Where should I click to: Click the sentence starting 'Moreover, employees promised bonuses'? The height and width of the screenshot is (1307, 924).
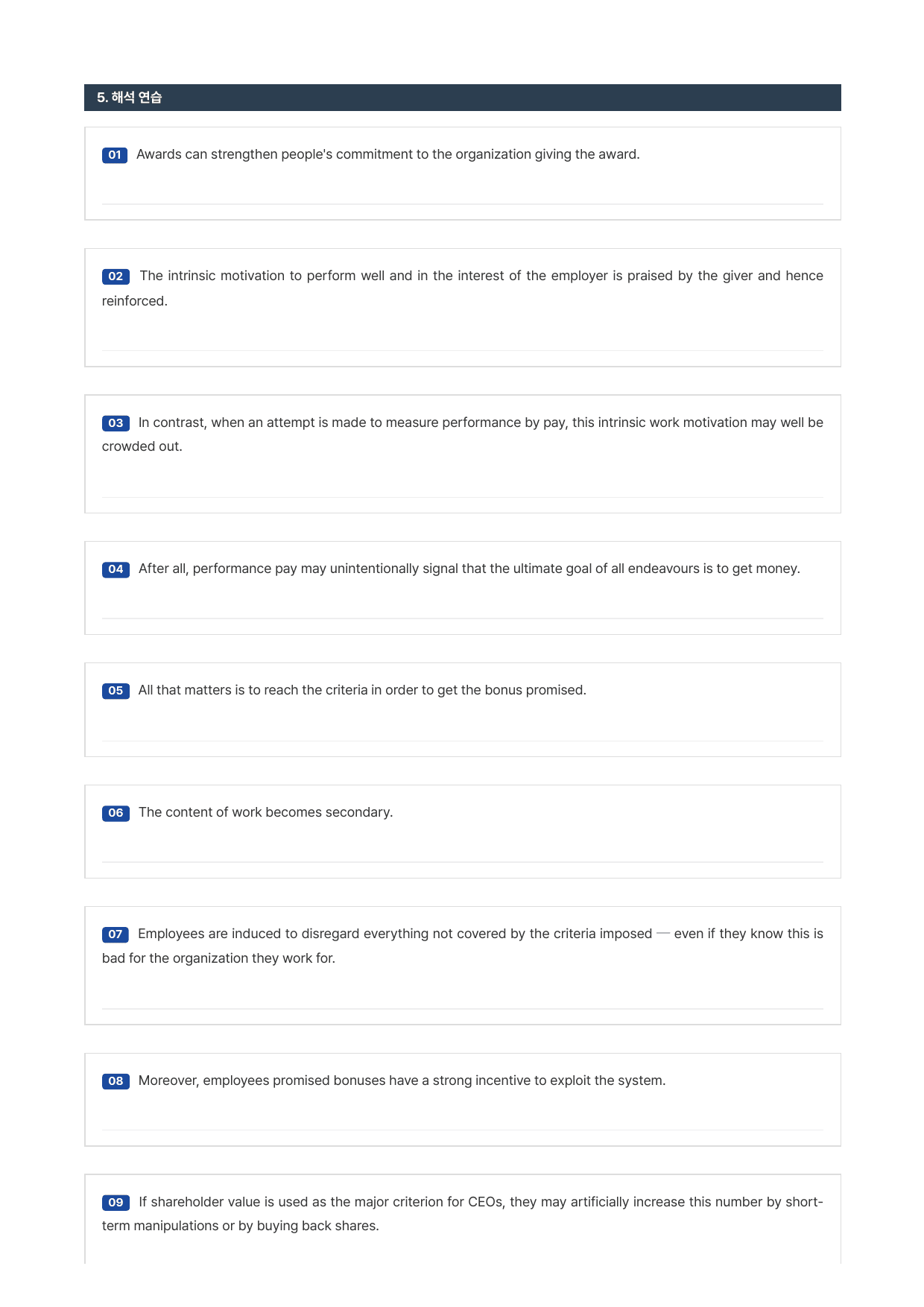pyautogui.click(x=402, y=1080)
